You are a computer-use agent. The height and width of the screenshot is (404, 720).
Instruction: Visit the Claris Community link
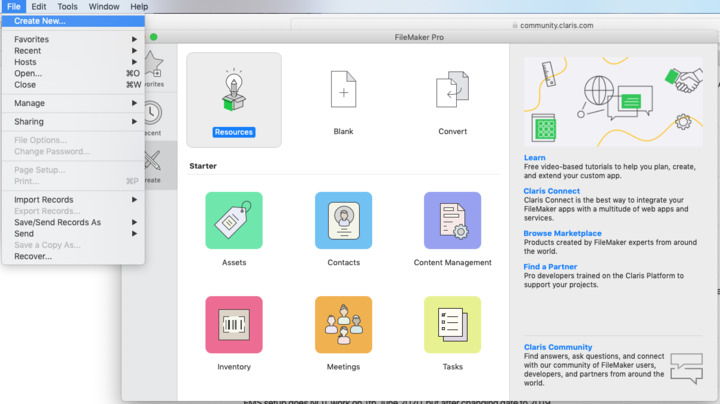point(558,347)
